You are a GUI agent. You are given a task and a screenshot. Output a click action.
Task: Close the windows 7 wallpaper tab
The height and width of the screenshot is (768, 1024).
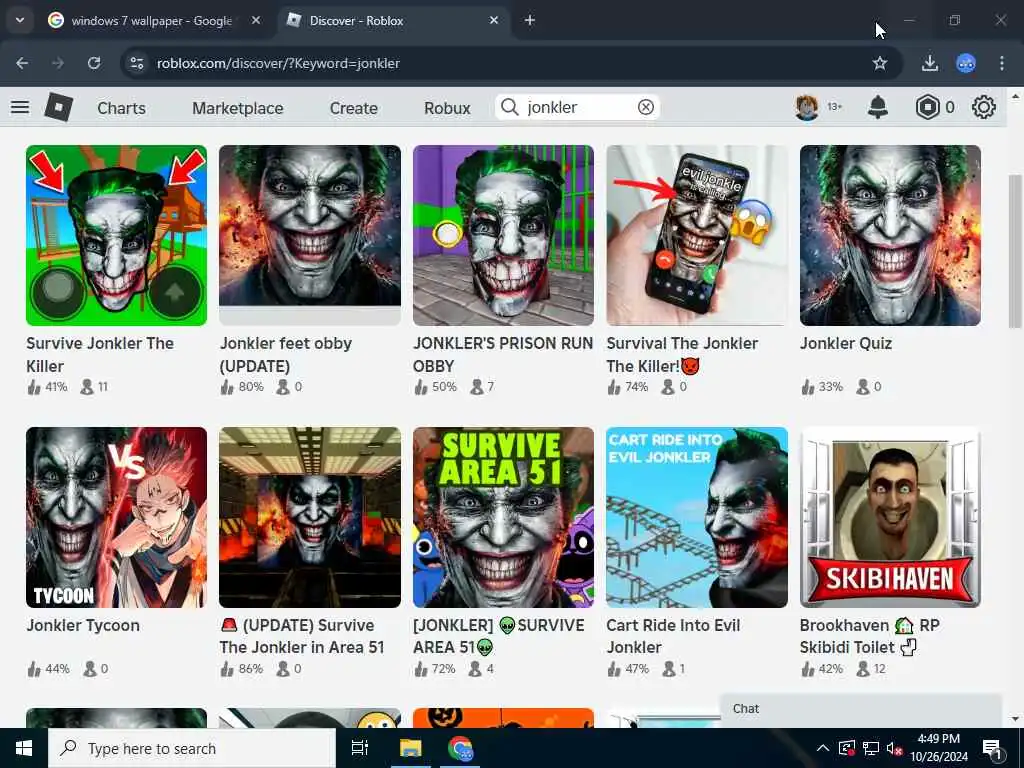(x=256, y=21)
